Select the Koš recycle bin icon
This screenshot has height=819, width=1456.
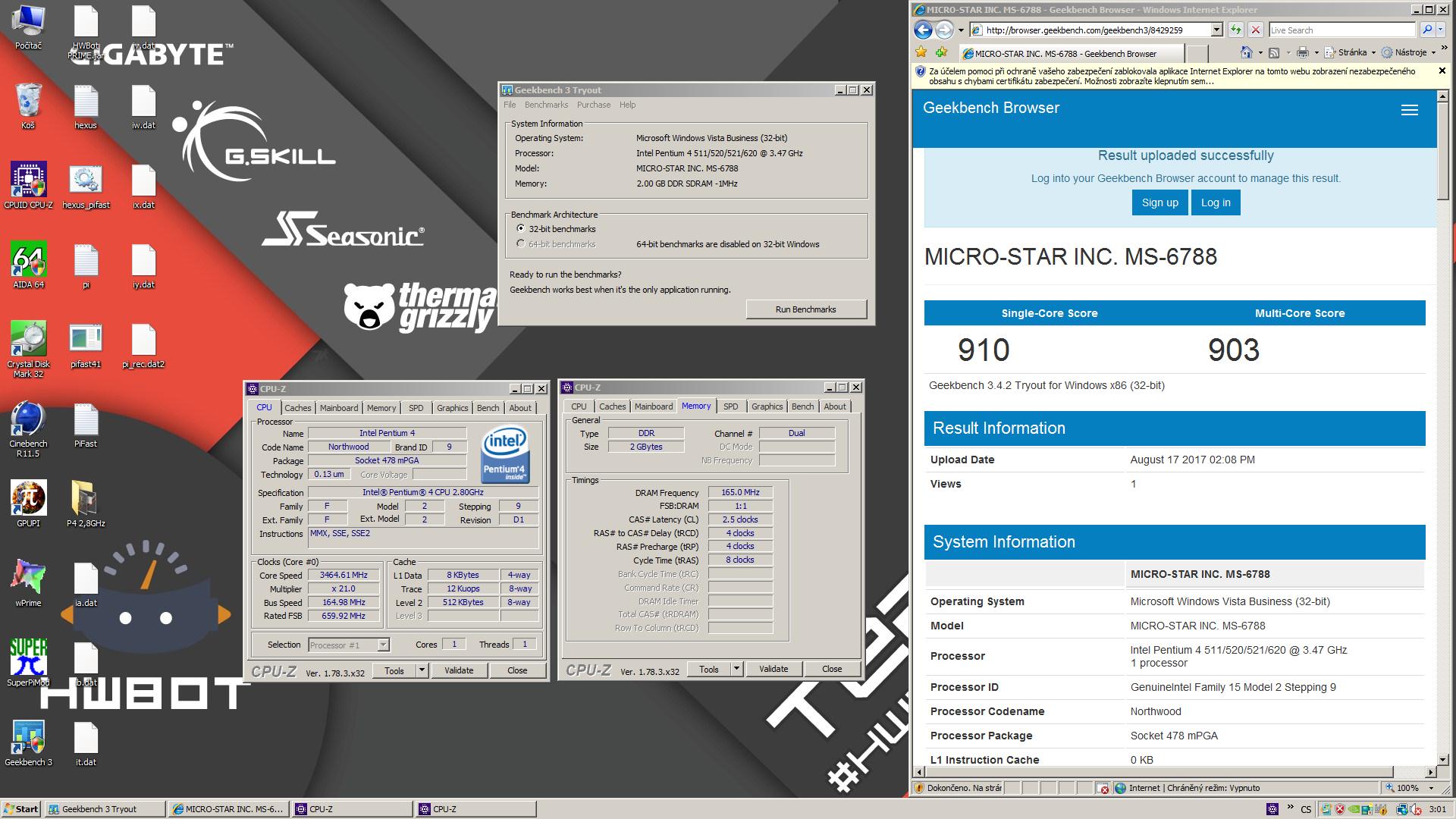(28, 105)
